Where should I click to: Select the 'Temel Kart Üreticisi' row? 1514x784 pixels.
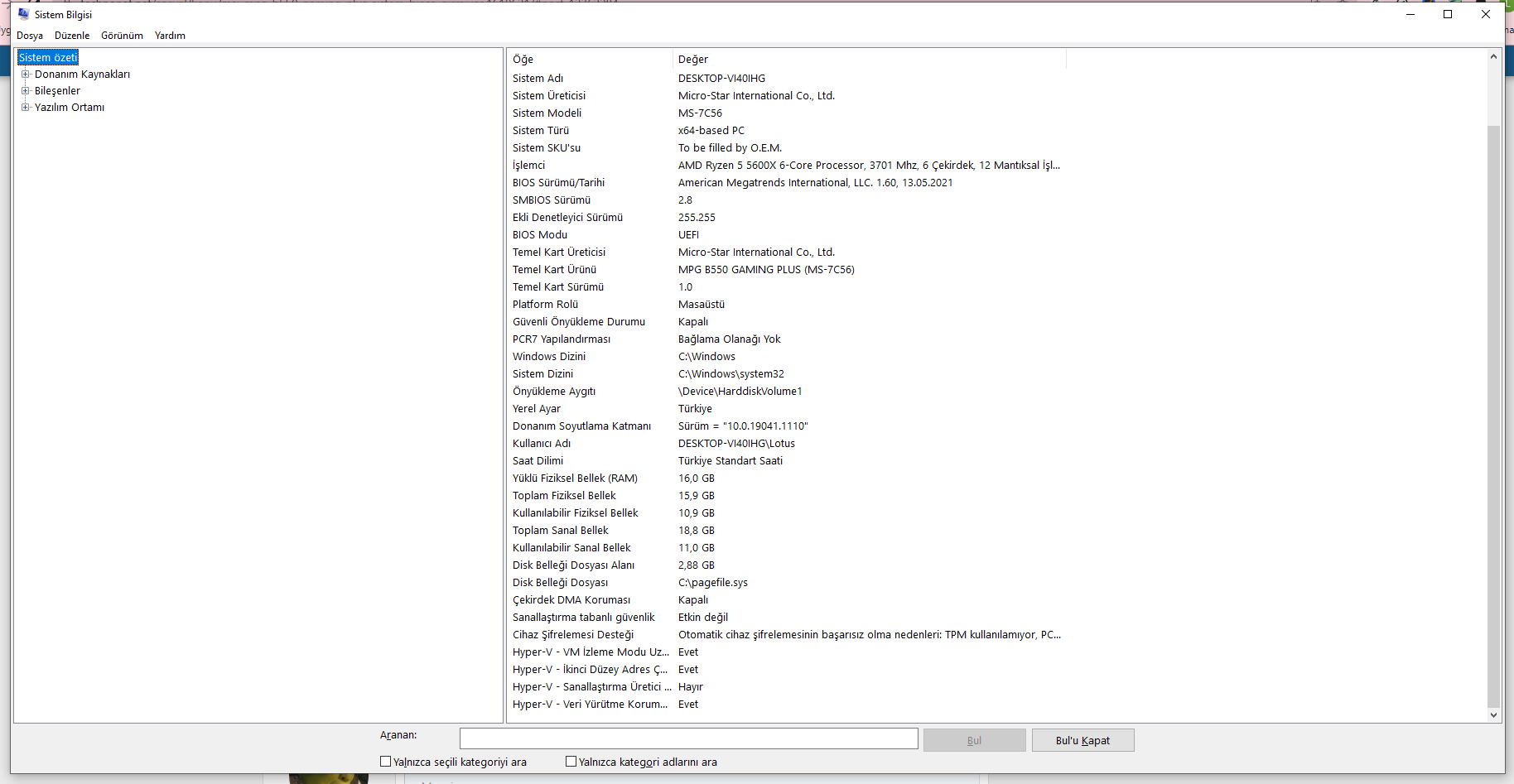point(787,253)
